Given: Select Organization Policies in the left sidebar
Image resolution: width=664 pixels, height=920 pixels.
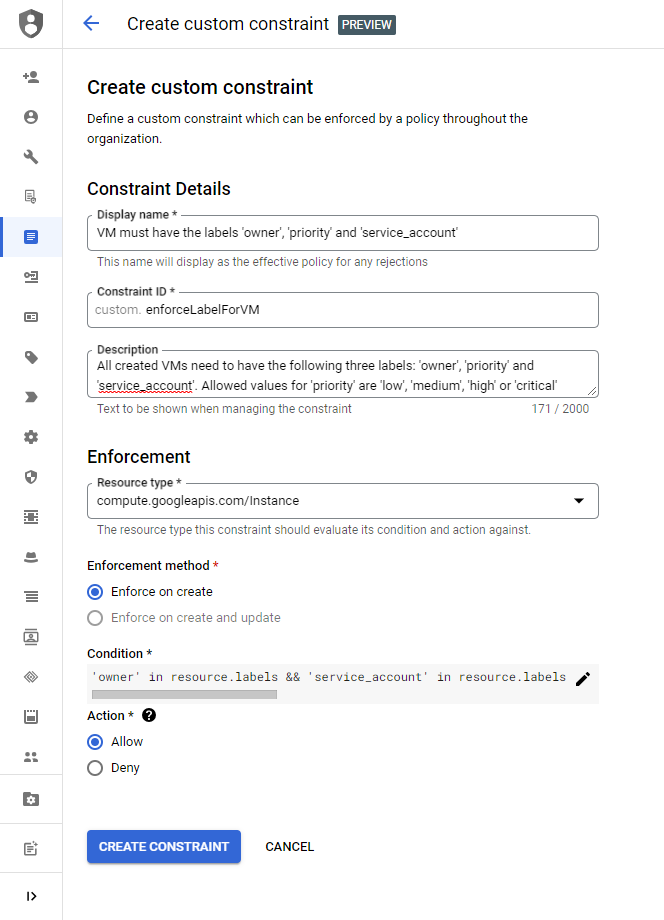Looking at the screenshot, I should 30,237.
